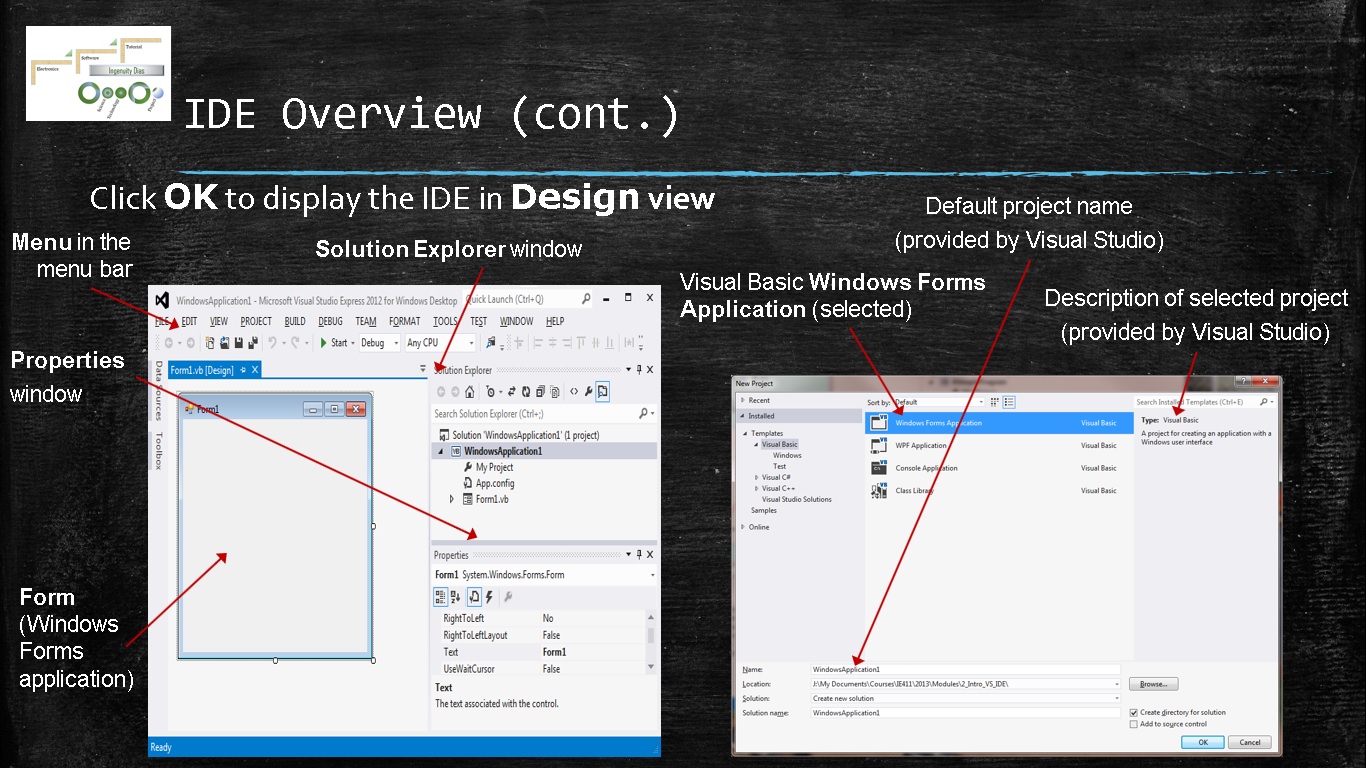This screenshot has width=1366, height=768.
Task: Open the Location path dropdown in New Project
Action: pos(1117,684)
